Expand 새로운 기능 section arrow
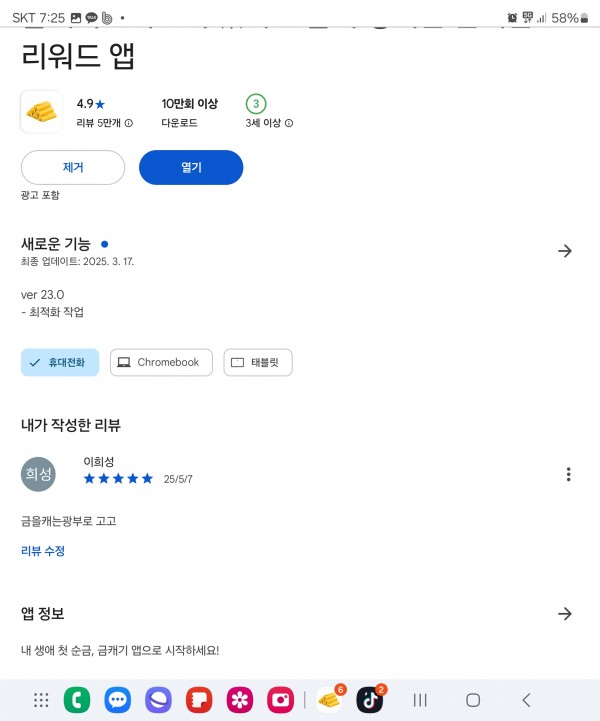Image resolution: width=600 pixels, height=721 pixels. [x=565, y=251]
